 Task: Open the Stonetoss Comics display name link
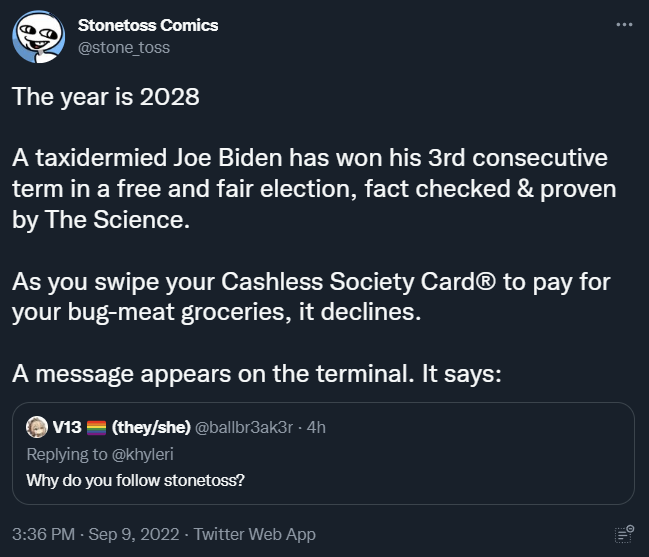tap(147, 25)
